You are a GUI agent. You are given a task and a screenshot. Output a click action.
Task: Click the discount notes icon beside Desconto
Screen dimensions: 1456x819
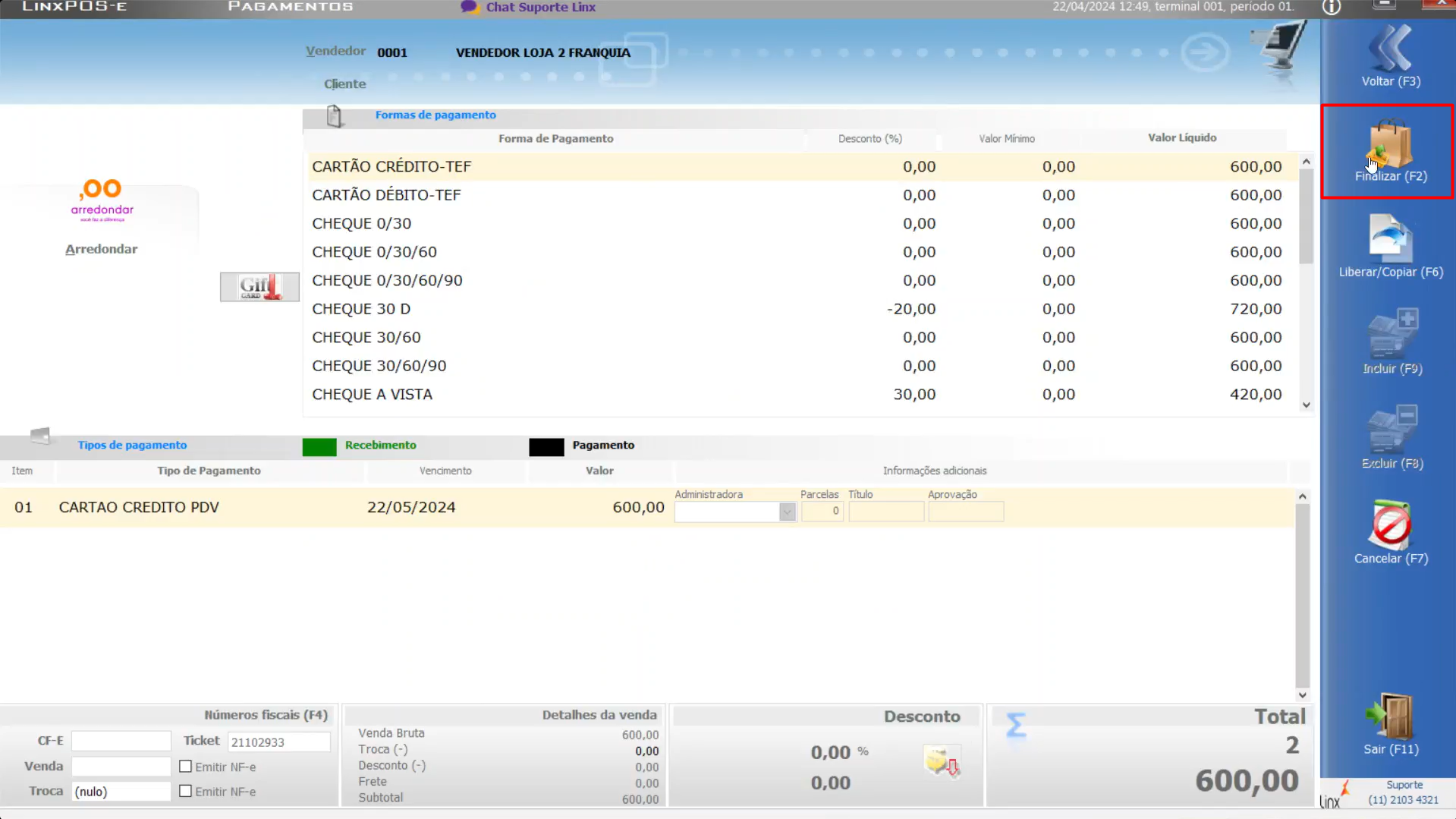[x=942, y=762]
